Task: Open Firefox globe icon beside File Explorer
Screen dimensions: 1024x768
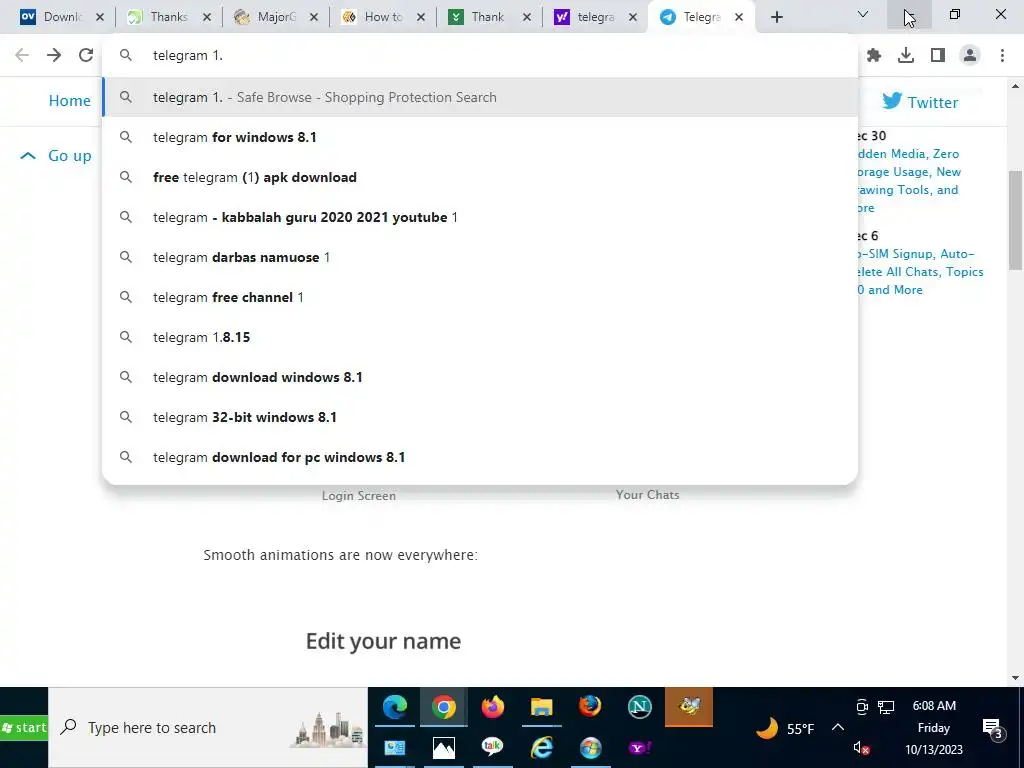Action: (590, 707)
